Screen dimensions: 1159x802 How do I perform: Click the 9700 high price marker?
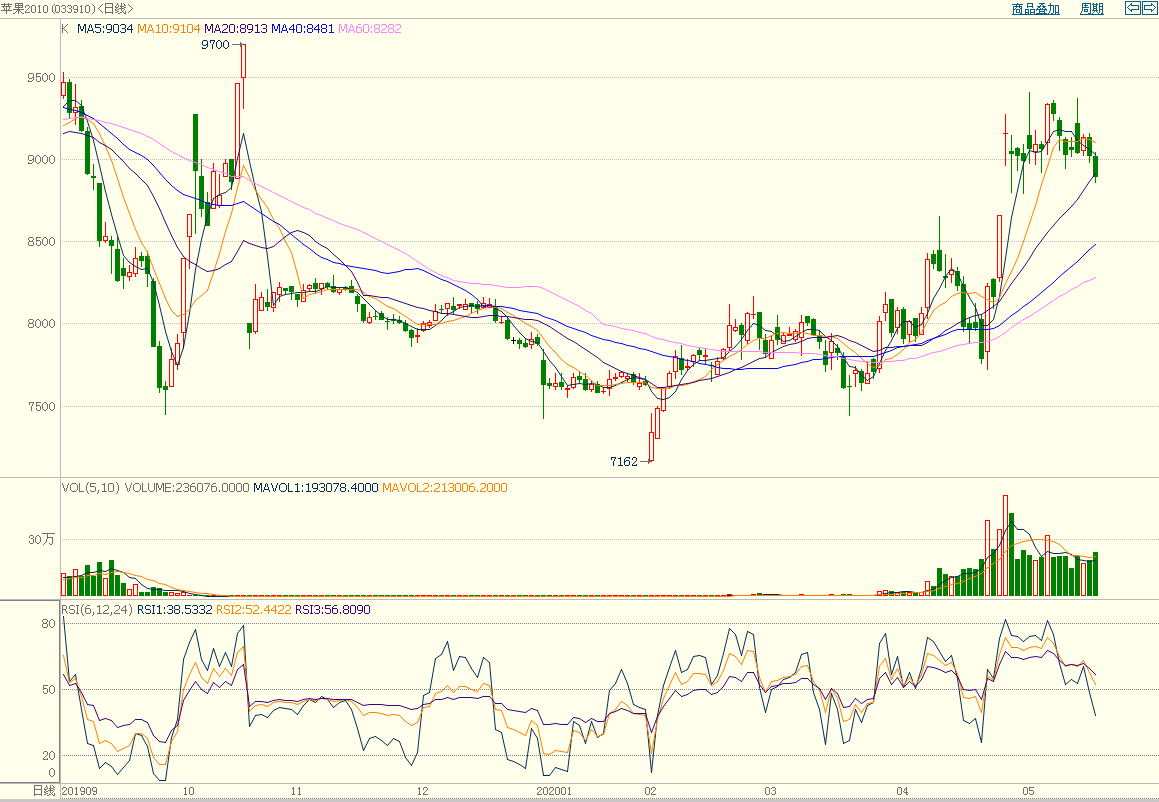pyautogui.click(x=215, y=45)
